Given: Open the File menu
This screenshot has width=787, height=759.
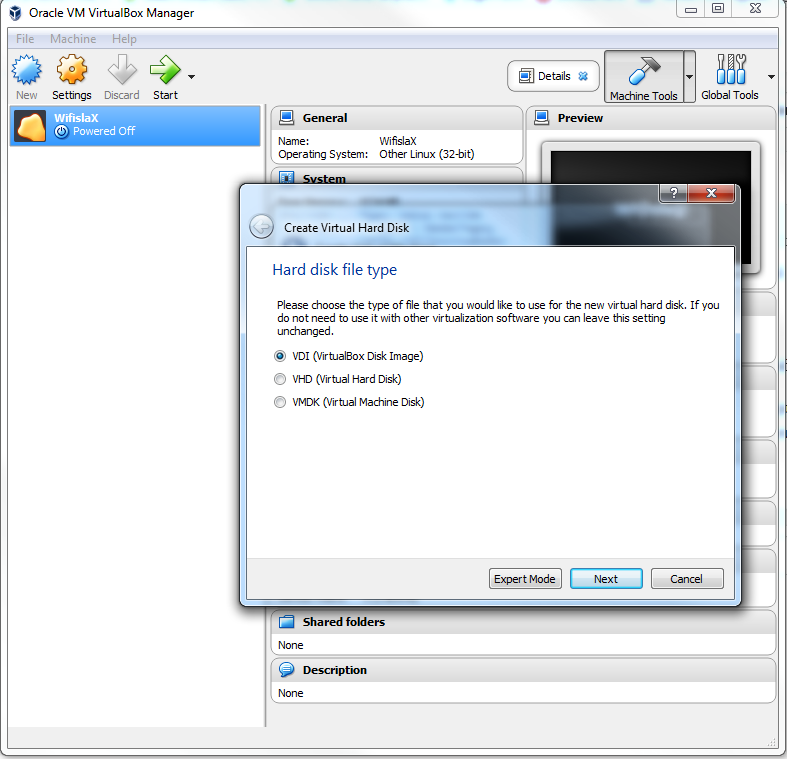Looking at the screenshot, I should point(25,39).
